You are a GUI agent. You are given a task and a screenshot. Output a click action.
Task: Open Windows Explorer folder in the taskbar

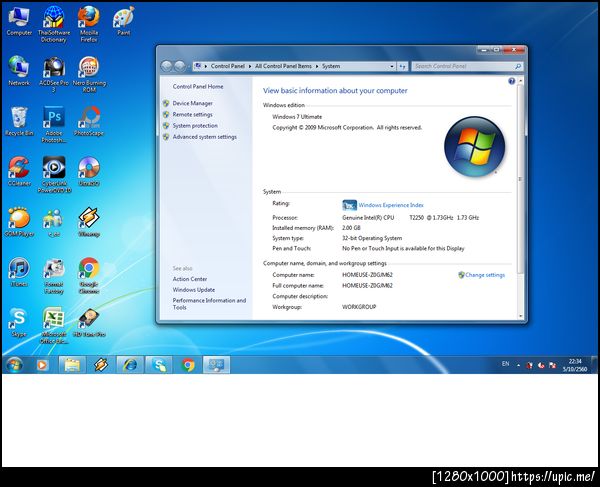tap(72, 365)
